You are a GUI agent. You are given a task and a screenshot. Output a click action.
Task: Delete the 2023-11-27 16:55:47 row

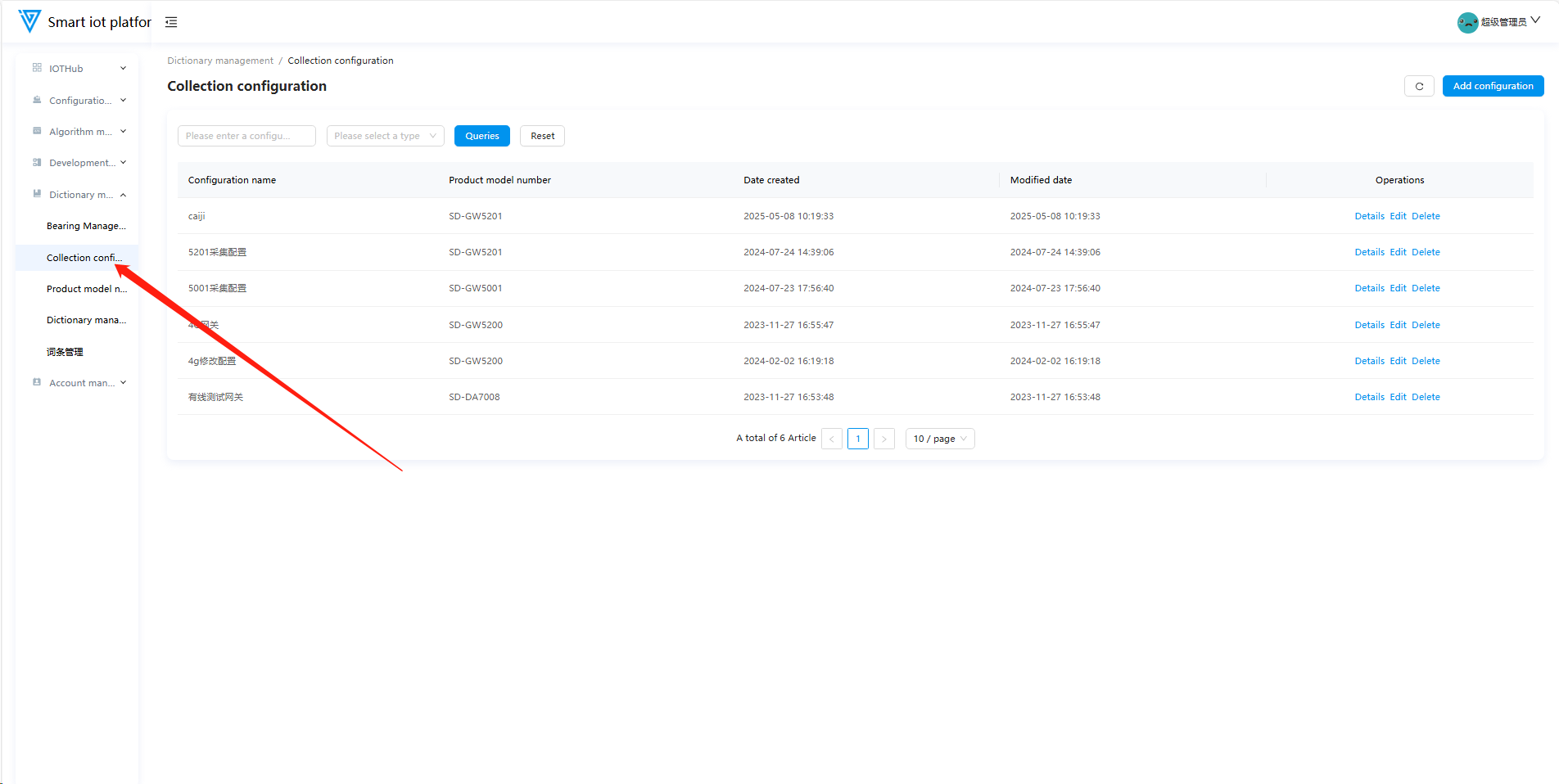(1426, 325)
